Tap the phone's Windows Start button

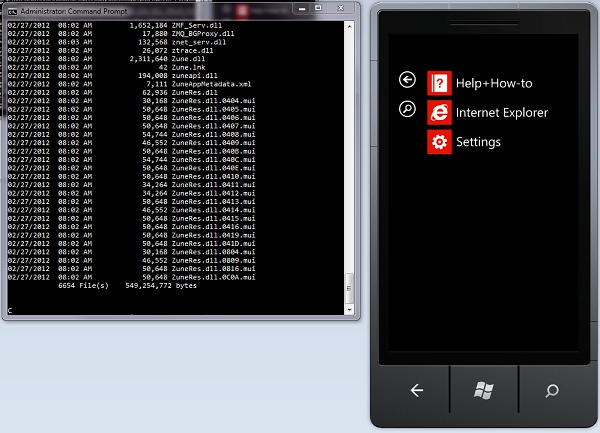(x=484, y=391)
